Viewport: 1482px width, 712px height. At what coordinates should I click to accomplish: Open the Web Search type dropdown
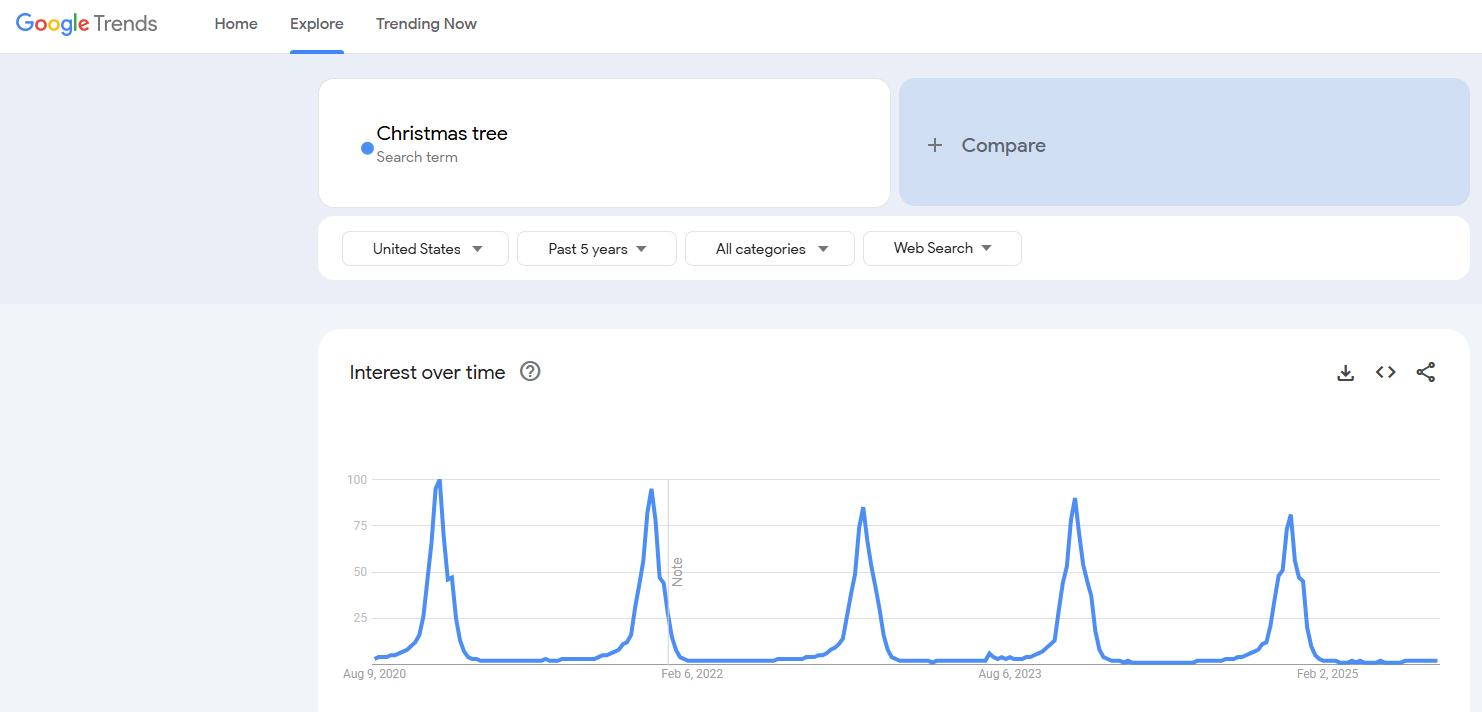point(941,248)
